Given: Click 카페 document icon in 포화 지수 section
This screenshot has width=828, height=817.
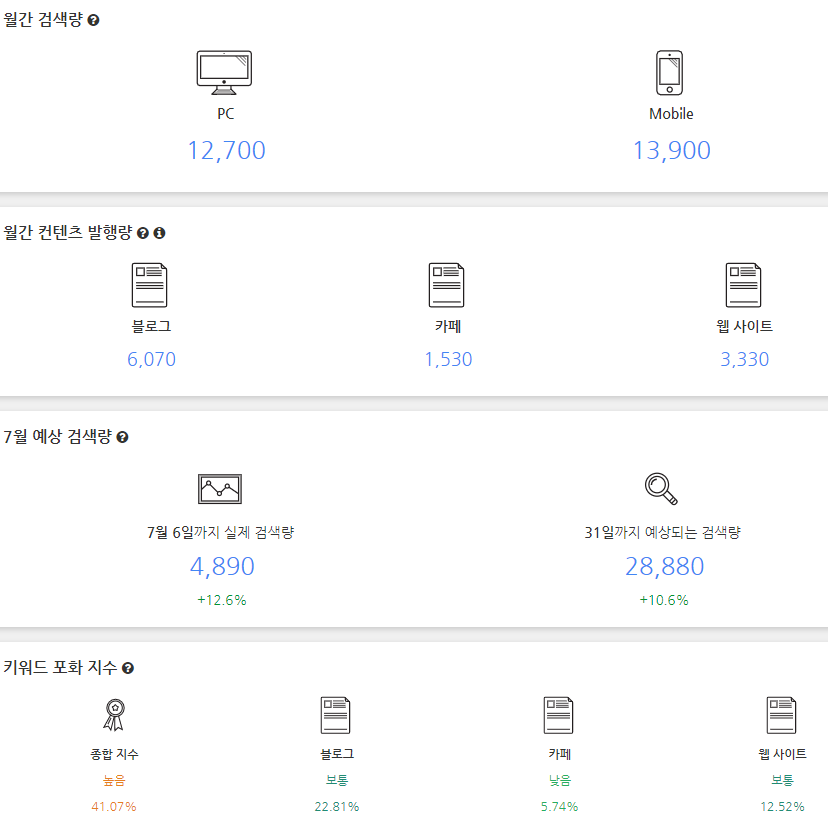Looking at the screenshot, I should click(x=559, y=715).
